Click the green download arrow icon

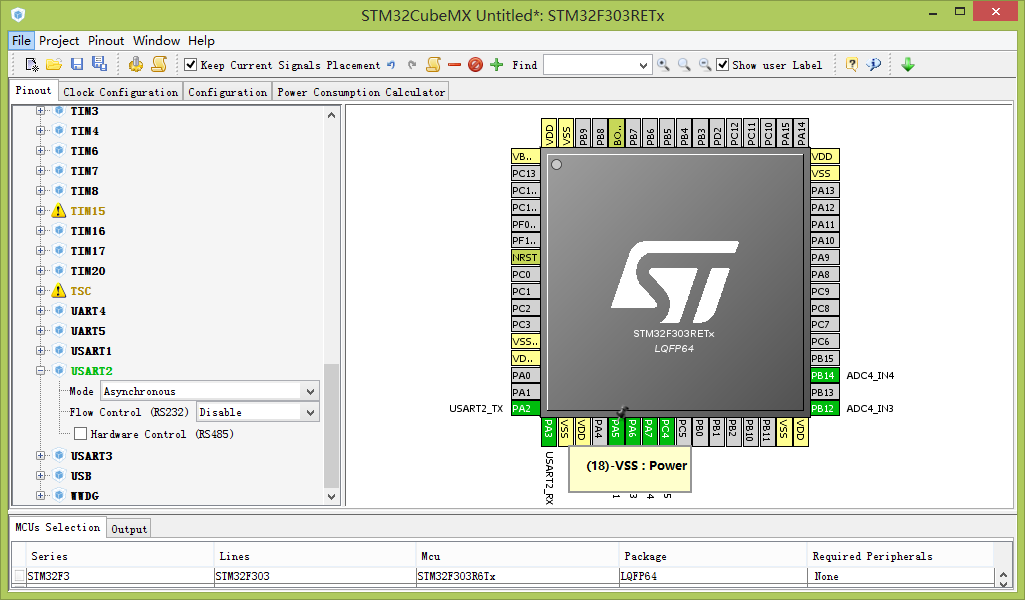click(x=908, y=64)
